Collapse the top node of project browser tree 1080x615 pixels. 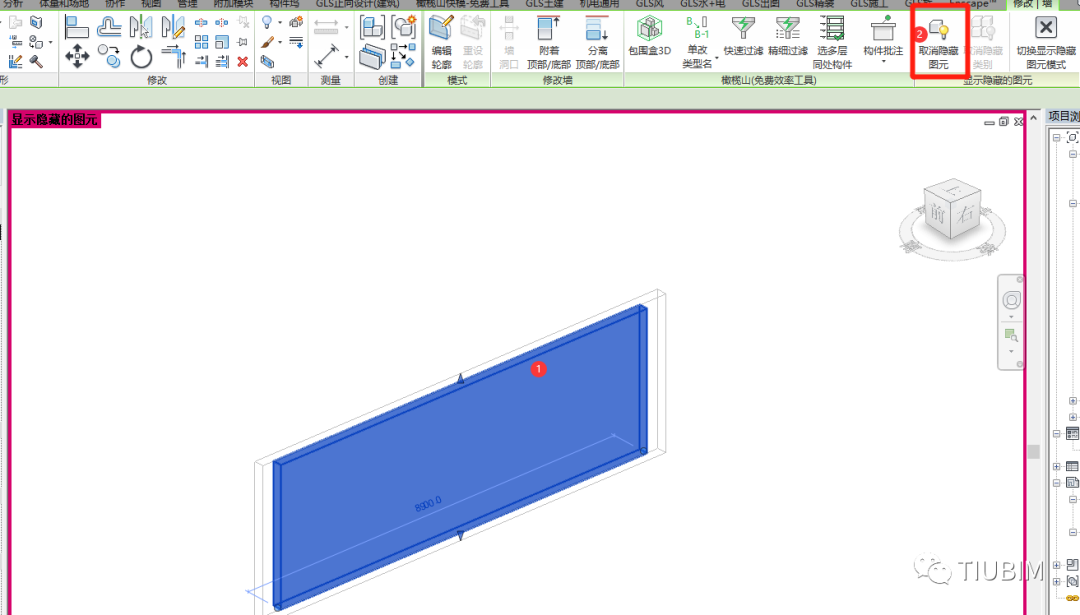tap(1057, 138)
